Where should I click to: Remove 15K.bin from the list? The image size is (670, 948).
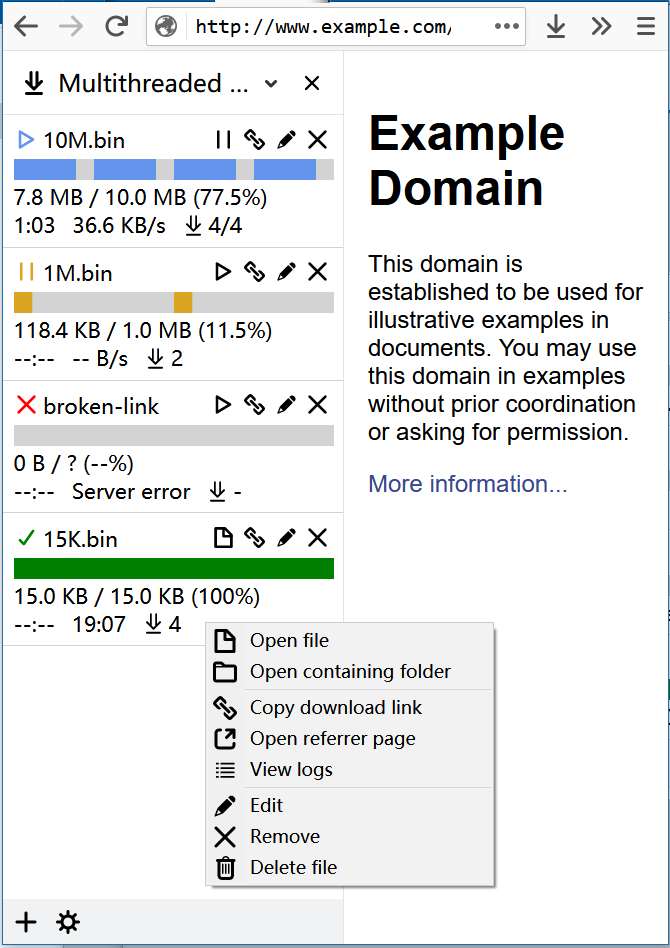317,537
